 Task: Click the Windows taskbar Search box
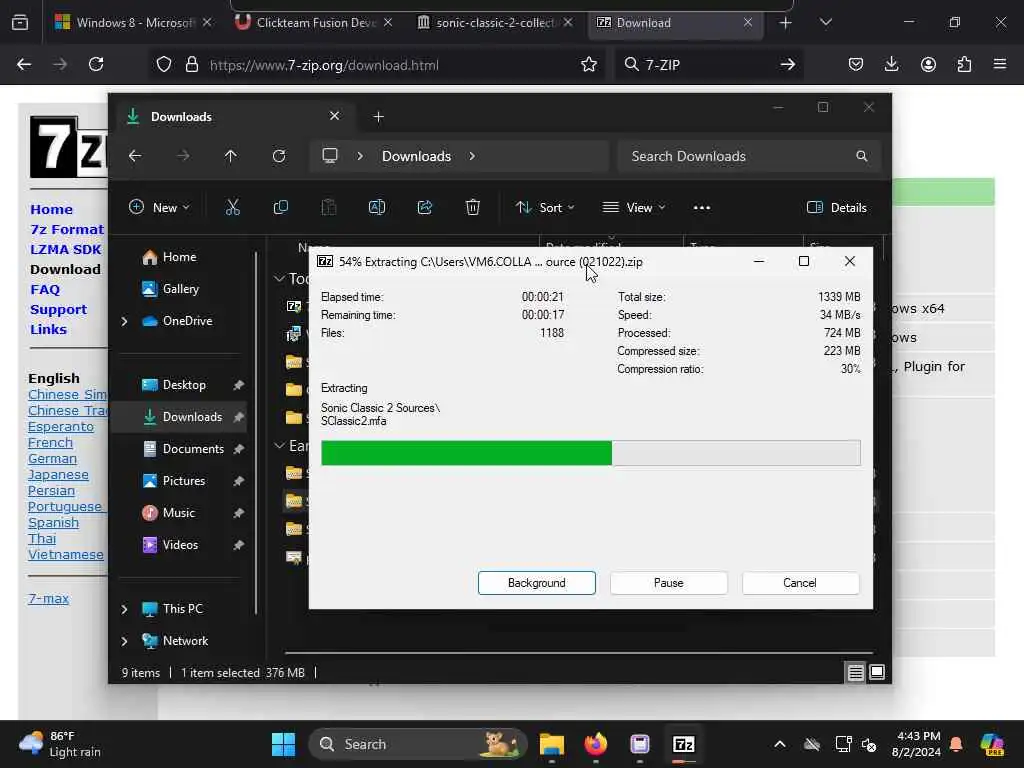(x=418, y=744)
